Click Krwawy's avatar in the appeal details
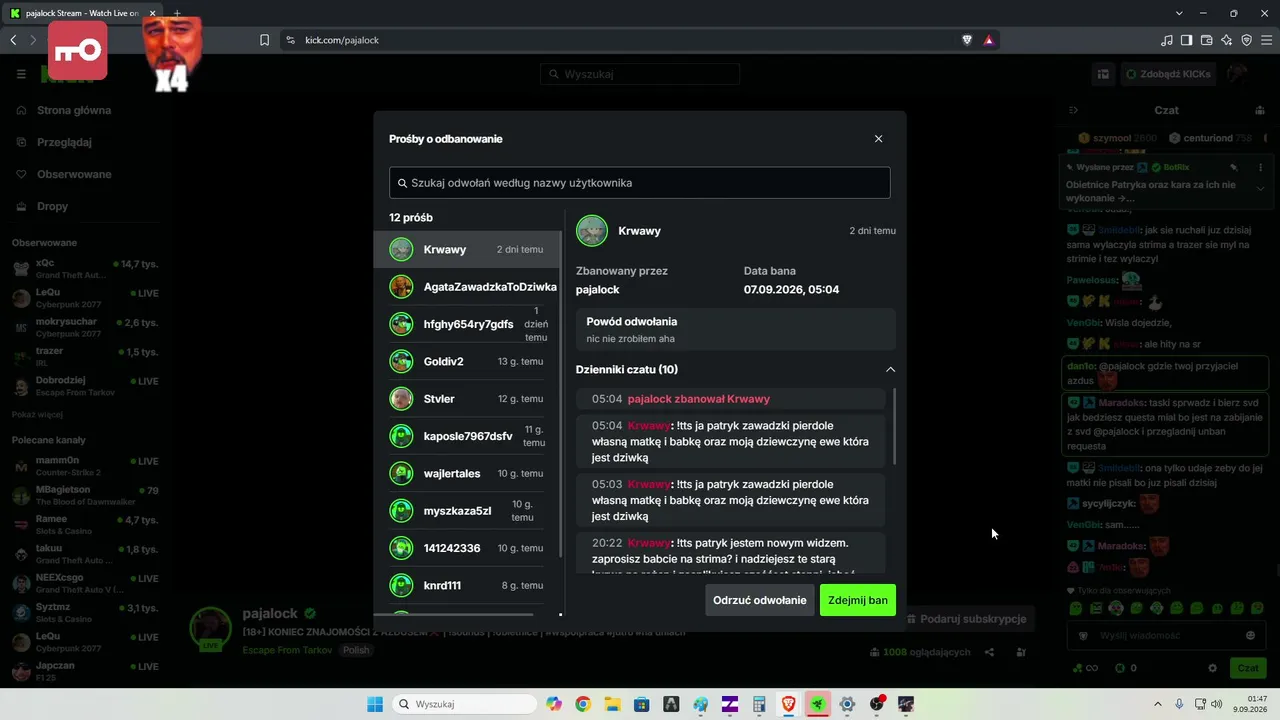Viewport: 1280px width, 720px height. [592, 231]
